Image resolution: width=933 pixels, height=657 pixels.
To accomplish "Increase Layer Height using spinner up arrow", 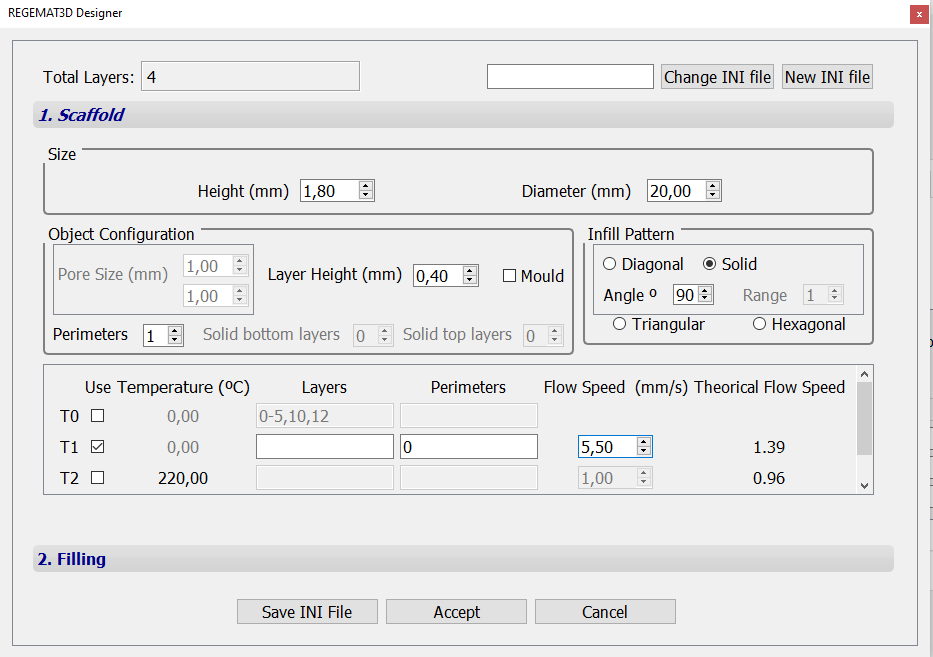I will (470, 270).
